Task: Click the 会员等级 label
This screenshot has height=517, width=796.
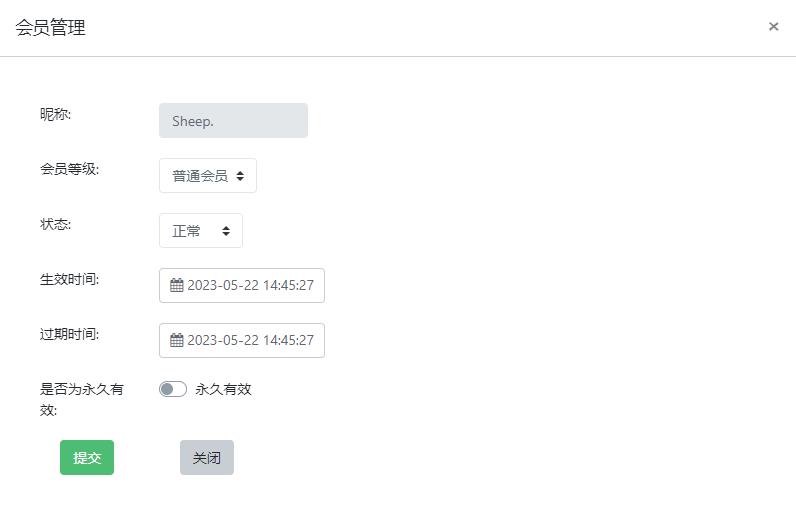Action: [x=69, y=169]
